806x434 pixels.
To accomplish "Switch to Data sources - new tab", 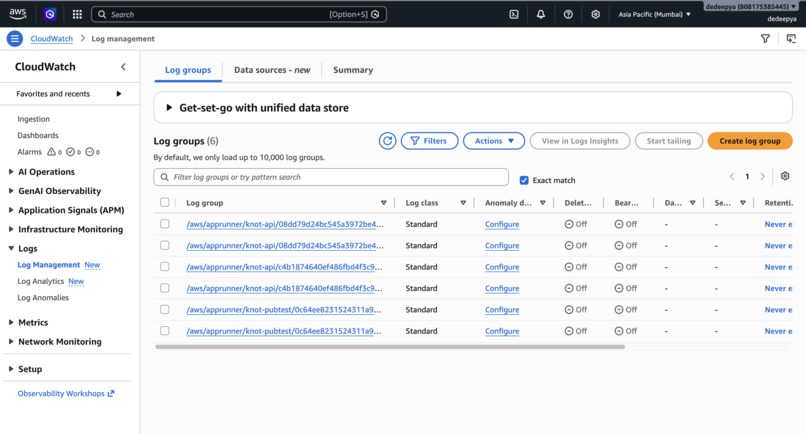I will pyautogui.click(x=272, y=70).
